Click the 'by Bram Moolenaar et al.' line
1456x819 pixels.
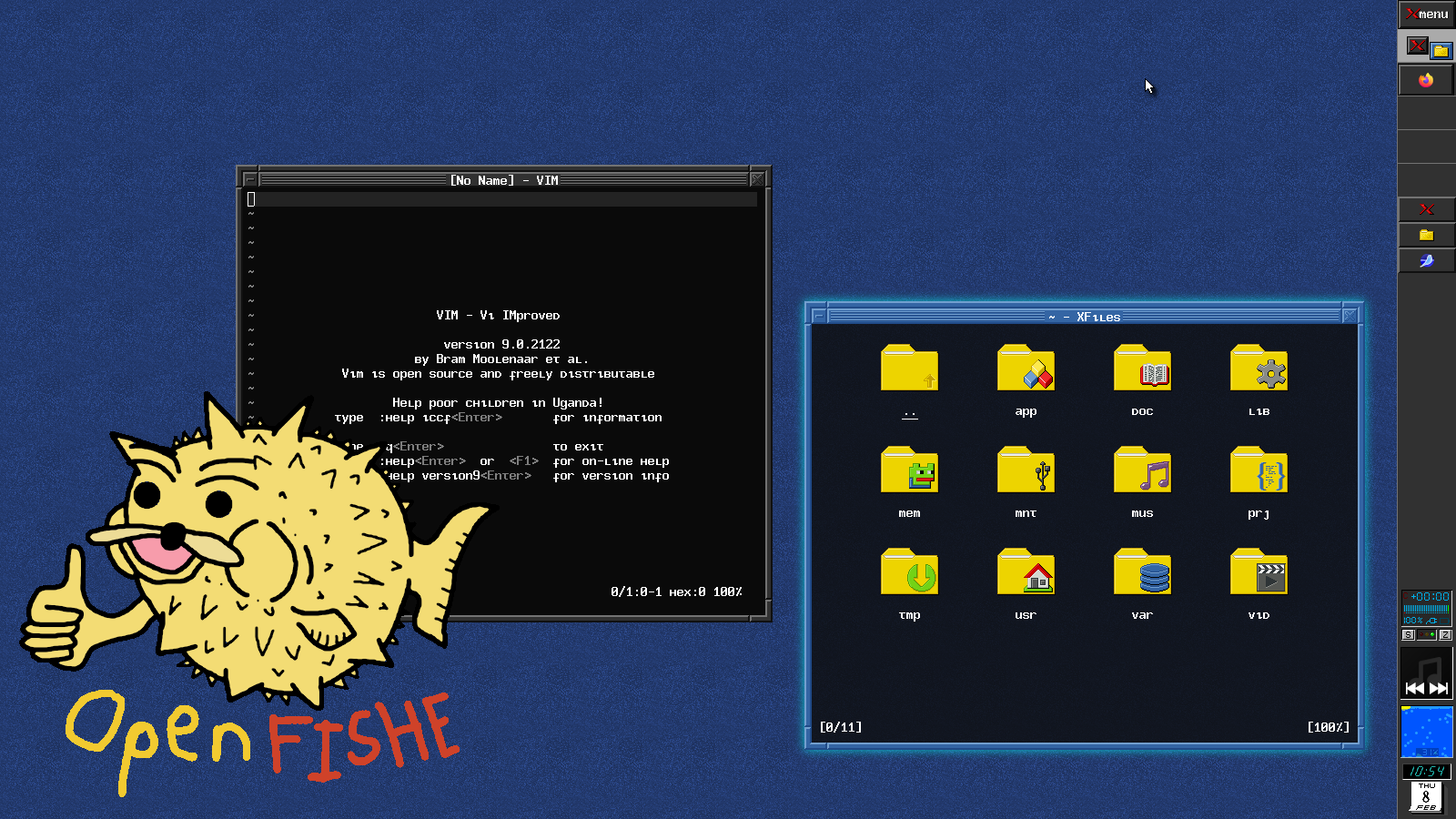click(501, 359)
